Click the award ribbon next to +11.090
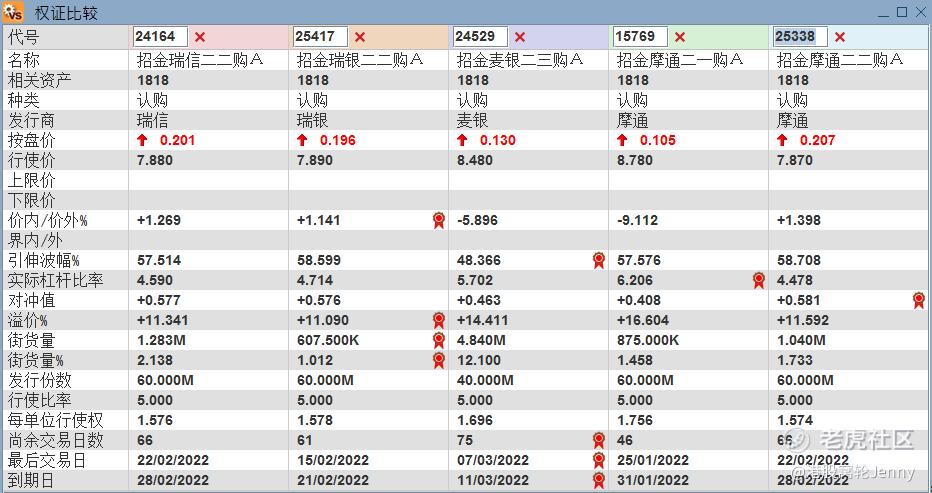 tap(439, 321)
